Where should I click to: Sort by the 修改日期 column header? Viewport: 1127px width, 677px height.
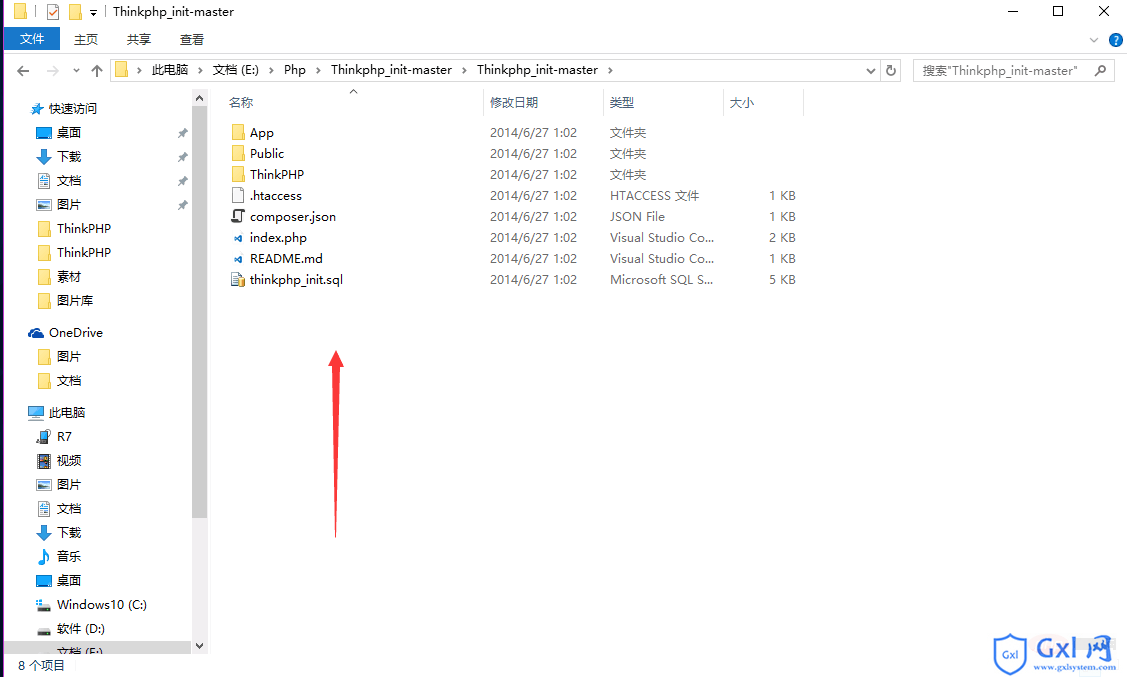514,103
